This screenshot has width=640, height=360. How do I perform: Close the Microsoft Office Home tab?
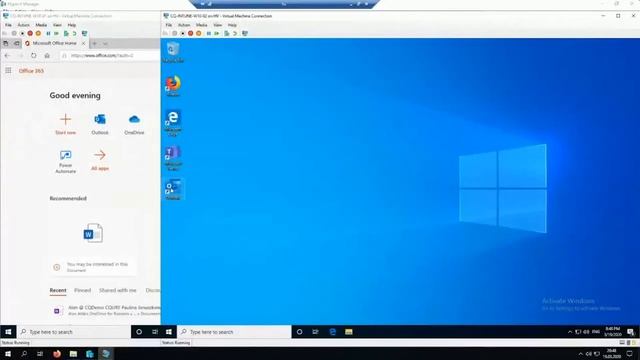[83, 43]
